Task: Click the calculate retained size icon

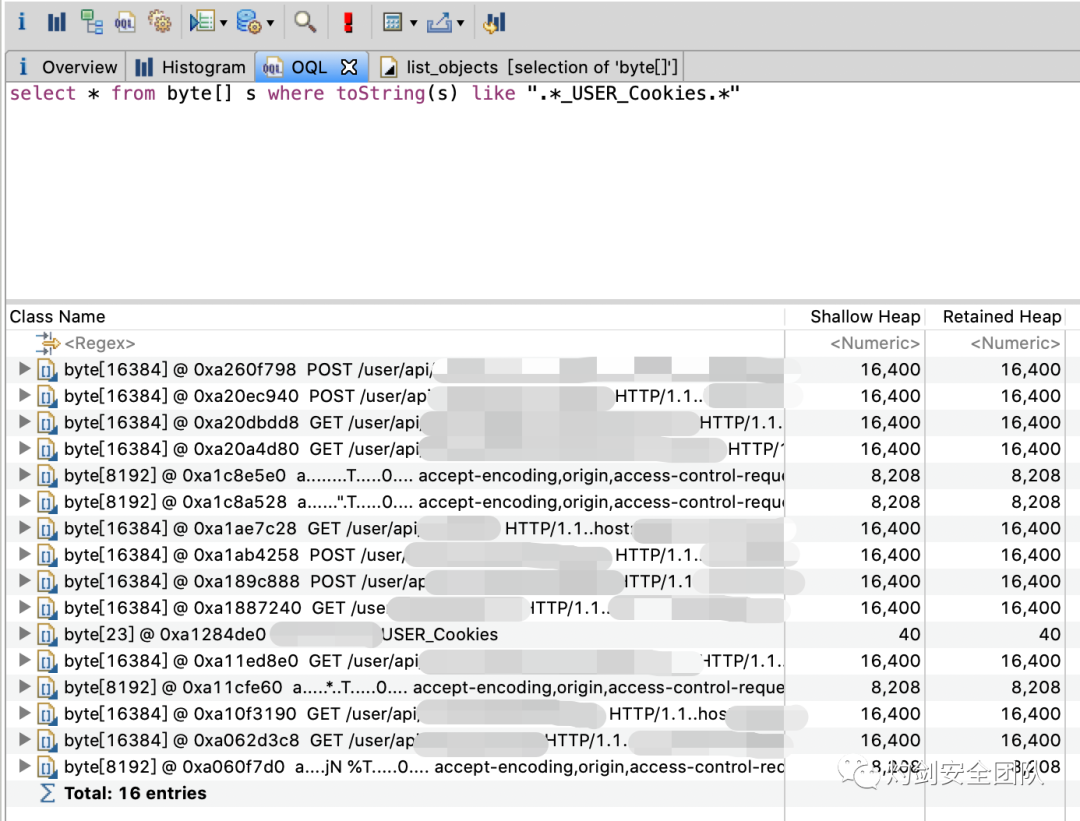Action: [393, 23]
